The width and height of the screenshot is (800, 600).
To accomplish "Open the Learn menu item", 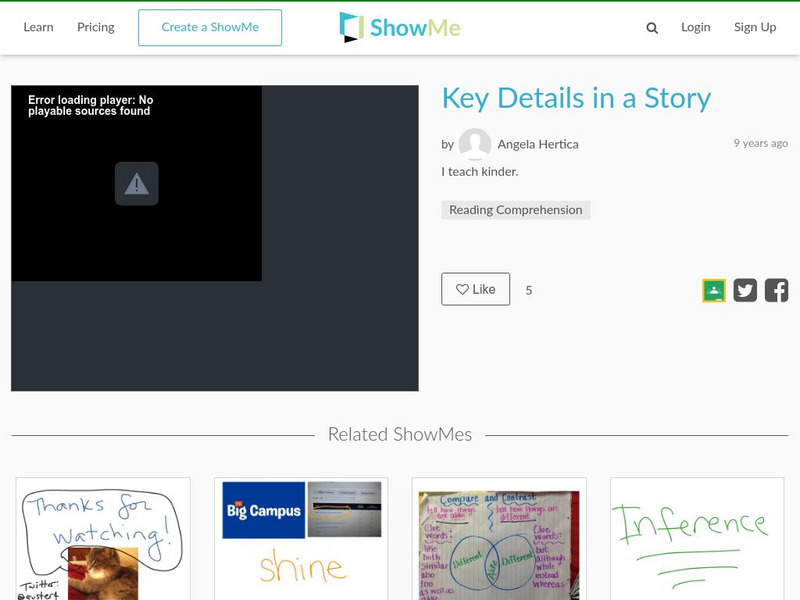I will pos(38,27).
